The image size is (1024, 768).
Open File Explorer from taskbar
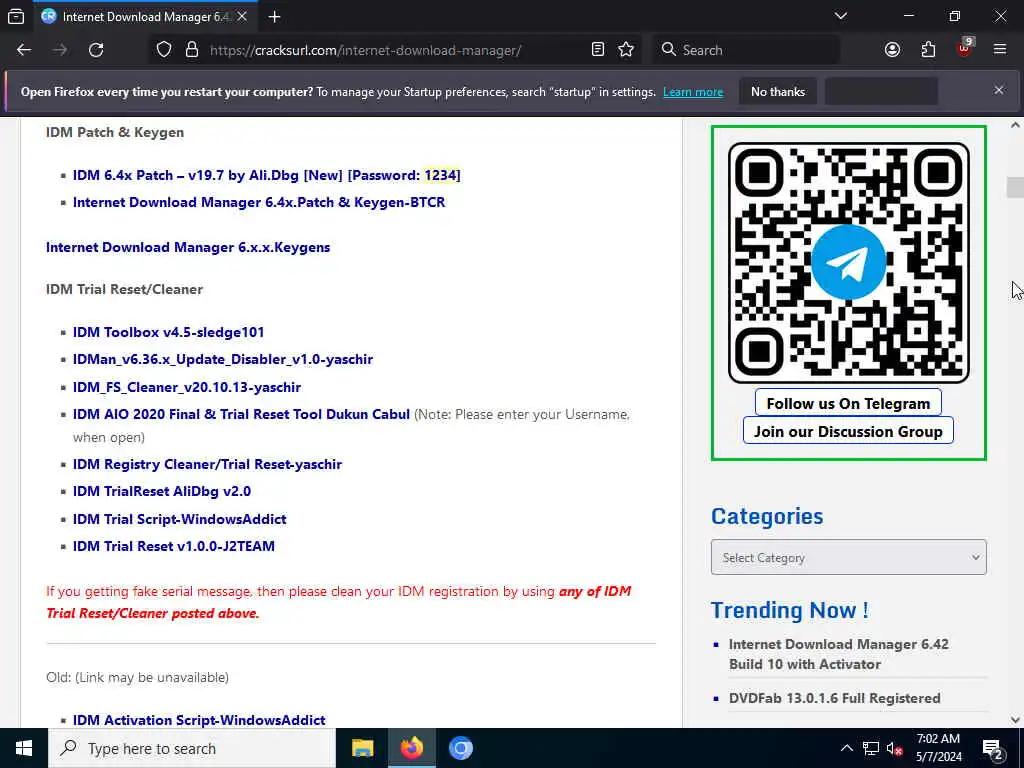coord(362,748)
